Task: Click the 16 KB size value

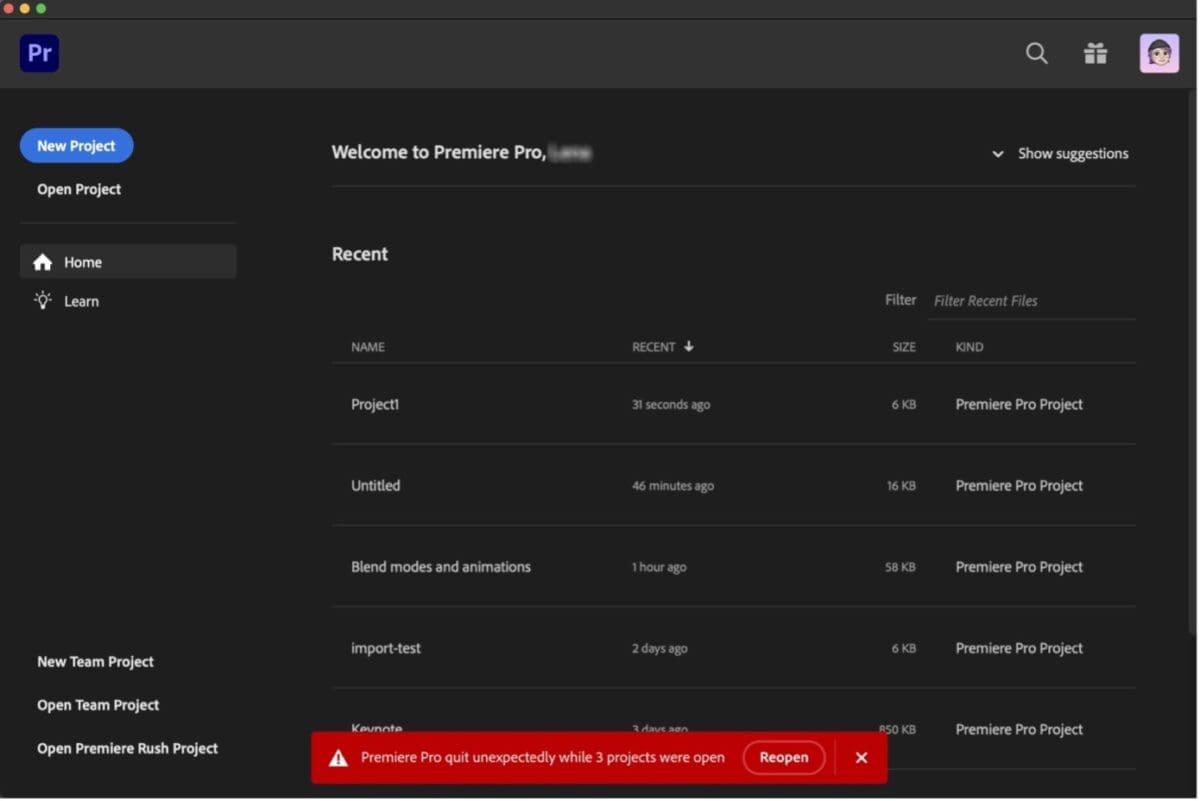Action: pos(900,486)
